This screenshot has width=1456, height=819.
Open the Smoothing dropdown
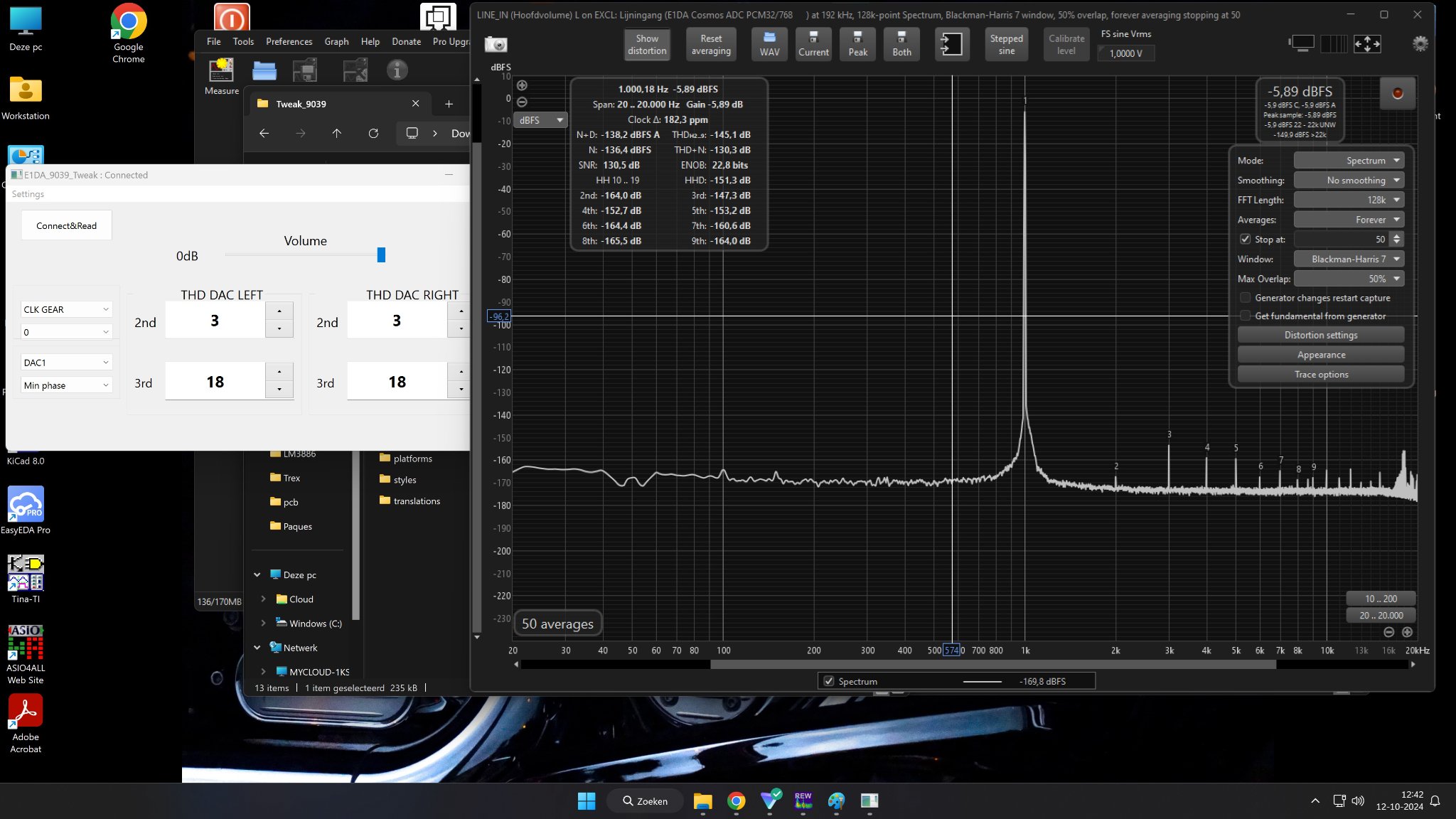point(1349,181)
